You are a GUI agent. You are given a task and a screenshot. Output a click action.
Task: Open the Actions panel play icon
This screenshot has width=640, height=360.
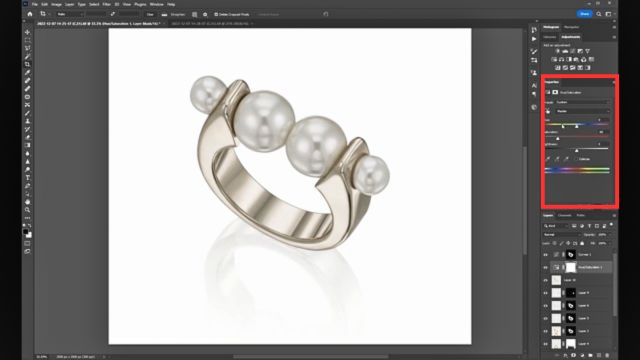click(x=534, y=39)
